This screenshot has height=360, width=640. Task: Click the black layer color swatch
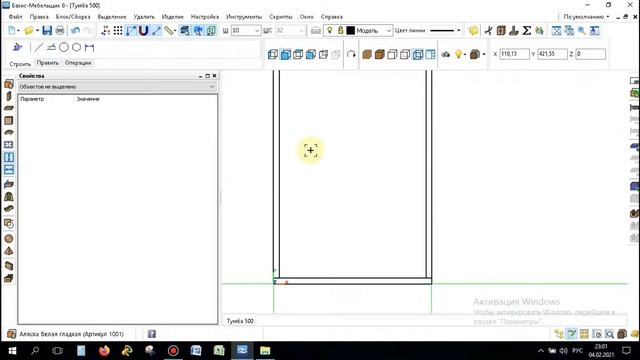tap(350, 31)
